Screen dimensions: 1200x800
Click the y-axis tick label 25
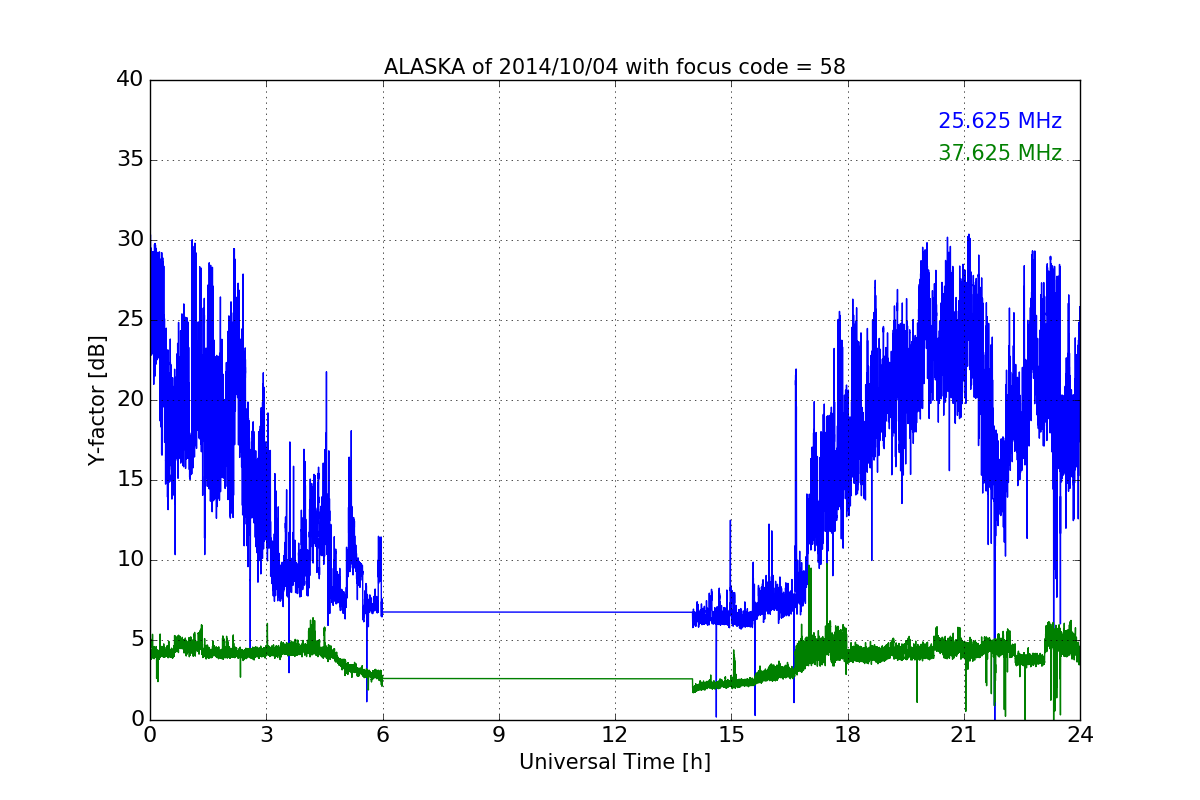[130, 320]
